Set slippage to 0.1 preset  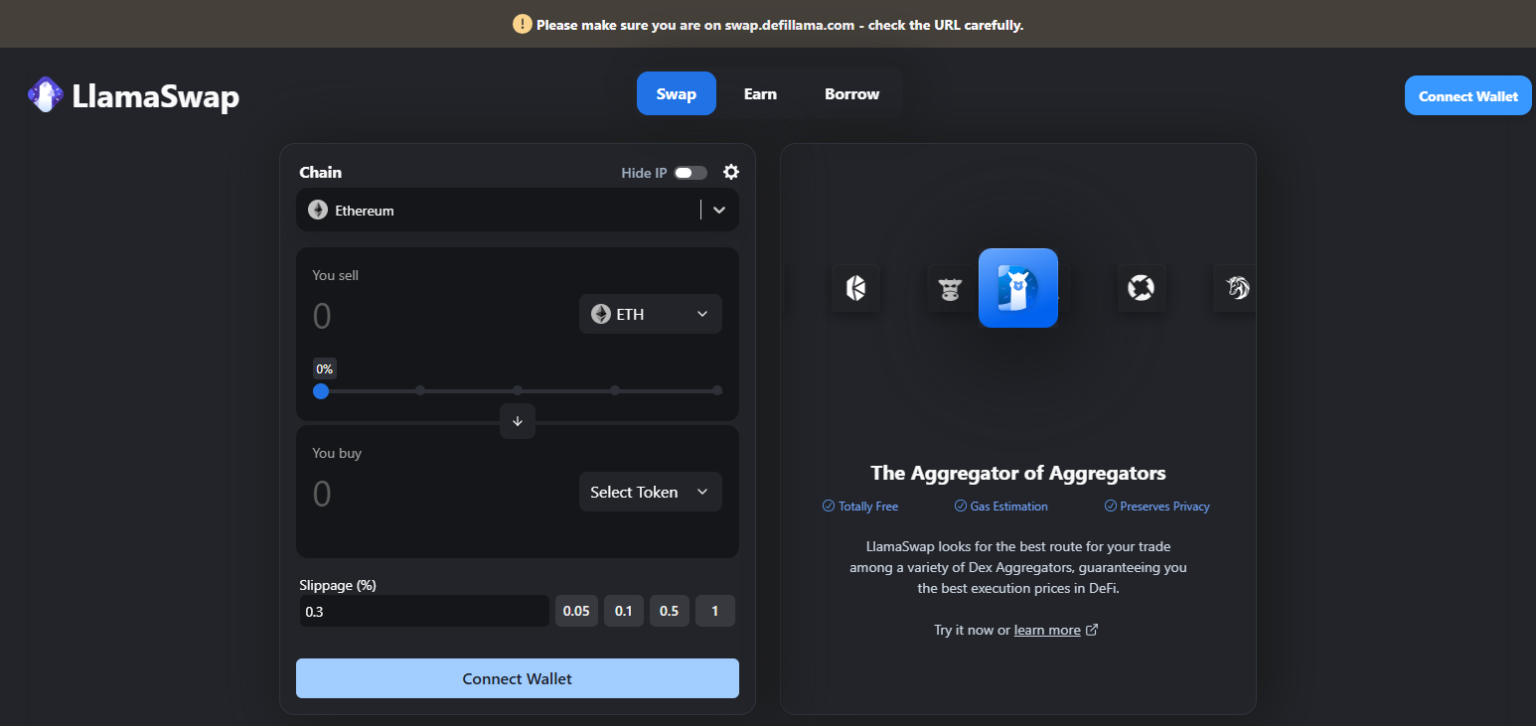coord(623,611)
